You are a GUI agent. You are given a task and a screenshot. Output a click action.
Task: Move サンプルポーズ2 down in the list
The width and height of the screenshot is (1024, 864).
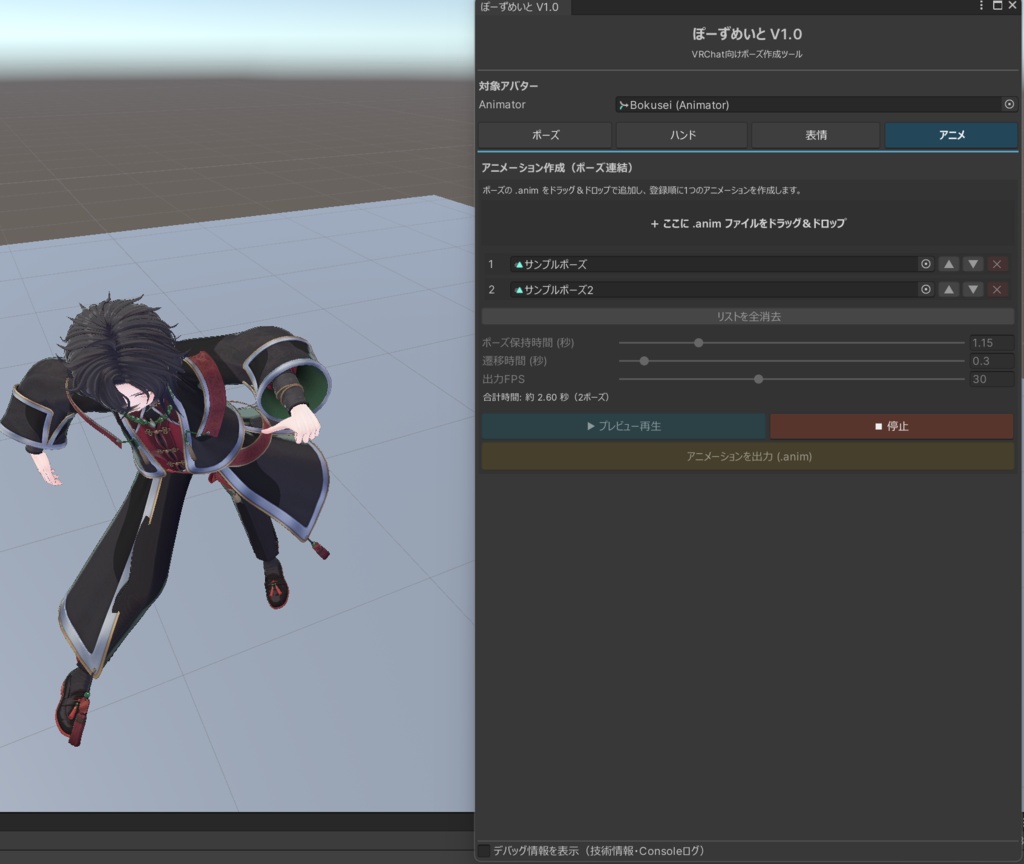[973, 289]
